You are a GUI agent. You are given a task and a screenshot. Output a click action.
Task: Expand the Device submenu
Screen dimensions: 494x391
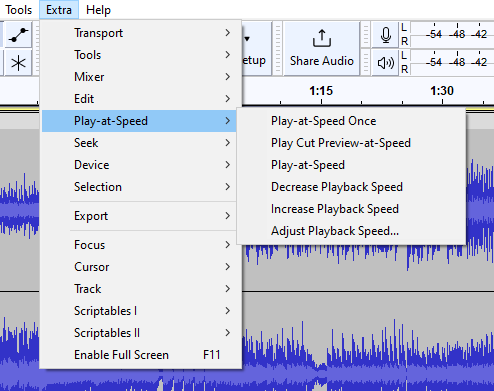coord(139,165)
